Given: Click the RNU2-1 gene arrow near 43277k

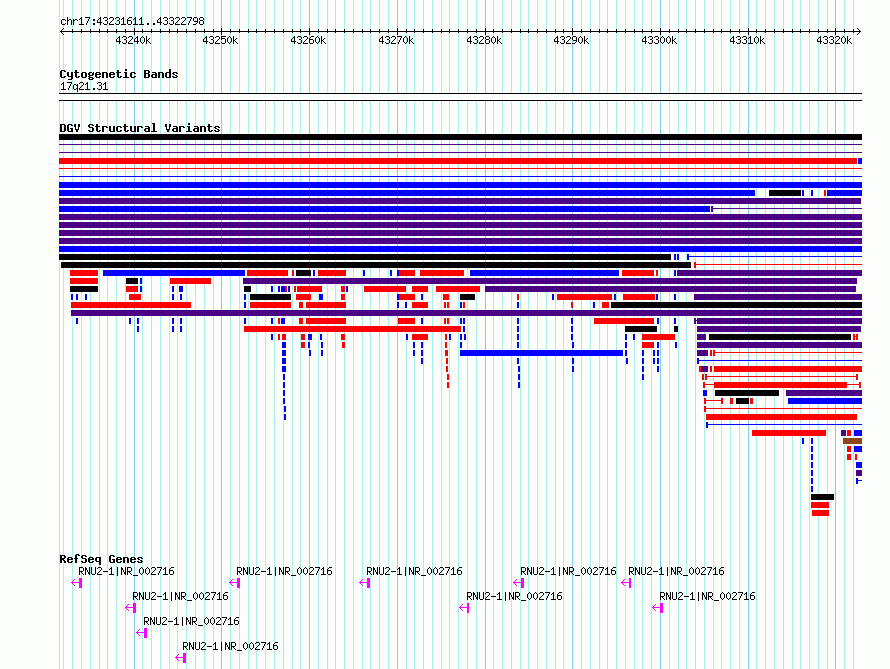Looking at the screenshot, I should (464, 608).
